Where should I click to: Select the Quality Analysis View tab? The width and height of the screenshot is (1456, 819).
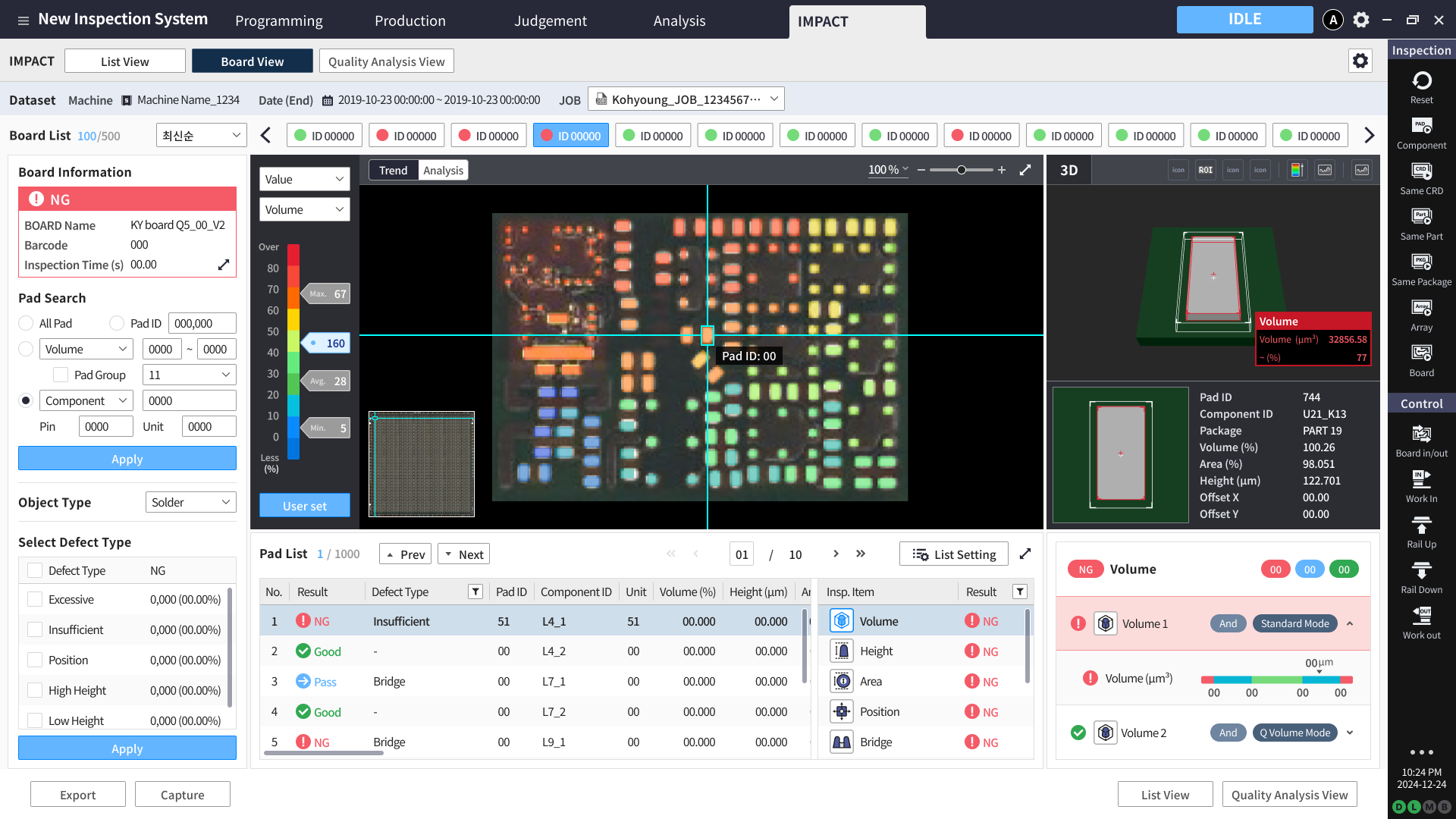tap(386, 61)
